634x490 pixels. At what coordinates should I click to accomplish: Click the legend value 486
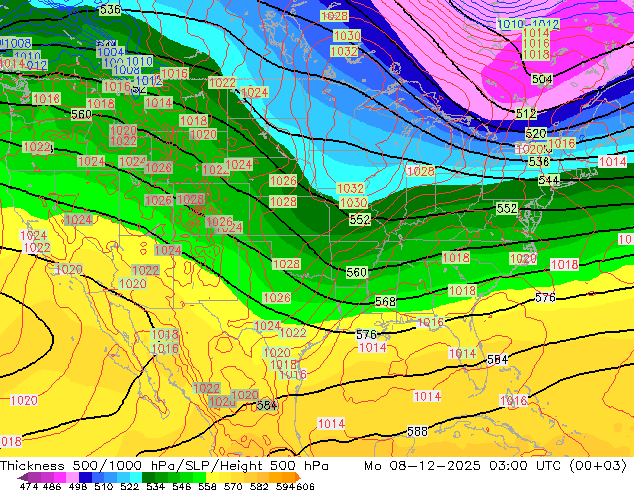point(52,486)
